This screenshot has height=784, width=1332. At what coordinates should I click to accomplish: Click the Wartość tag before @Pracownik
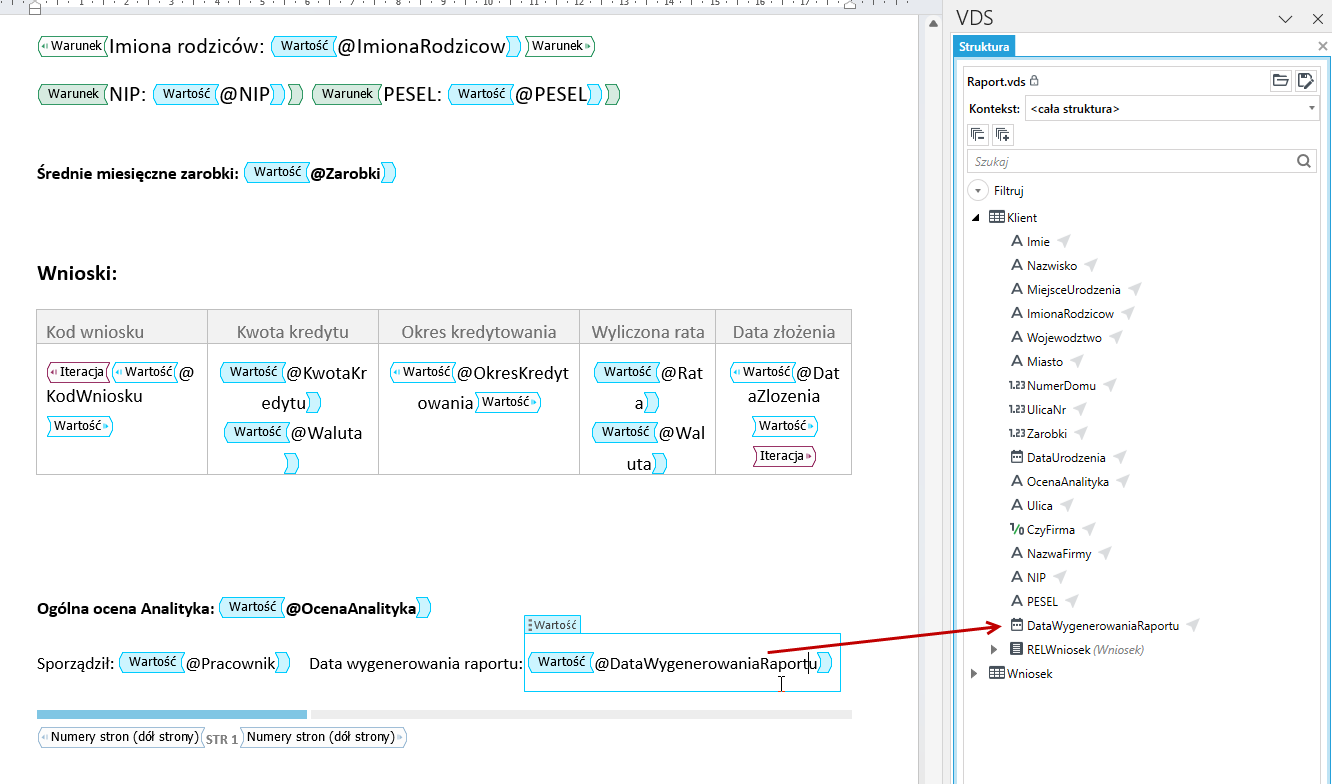pos(152,662)
